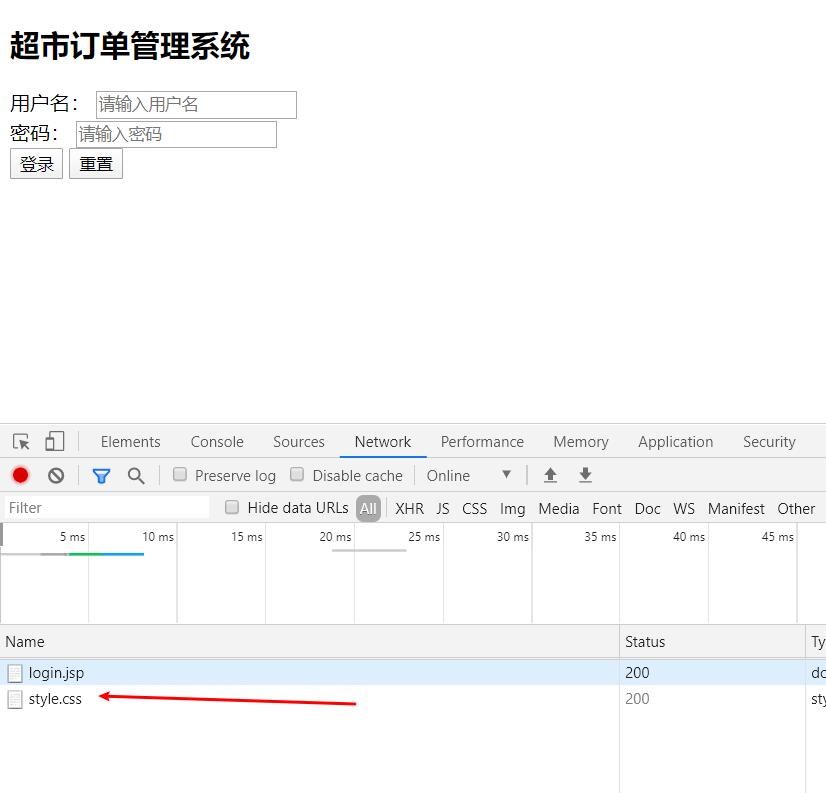826x793 pixels.
Task: Import HAR file with upload arrow
Action: (550, 475)
